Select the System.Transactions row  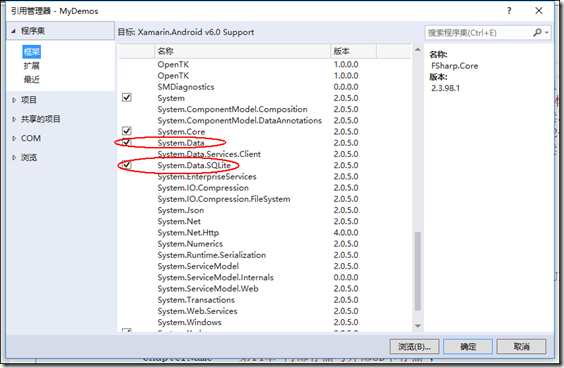pos(265,300)
